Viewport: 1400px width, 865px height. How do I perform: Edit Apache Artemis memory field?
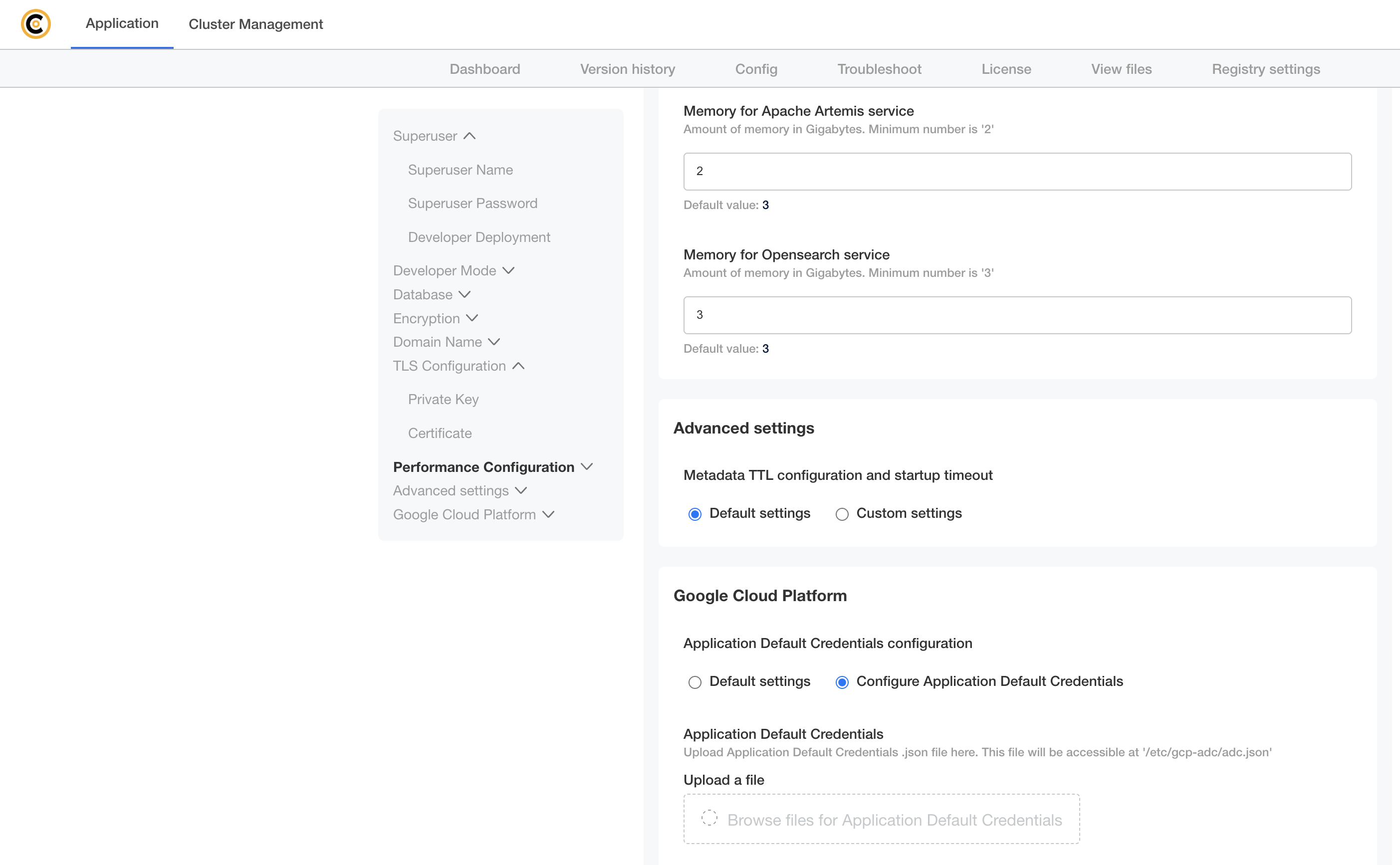pyautogui.click(x=1017, y=171)
